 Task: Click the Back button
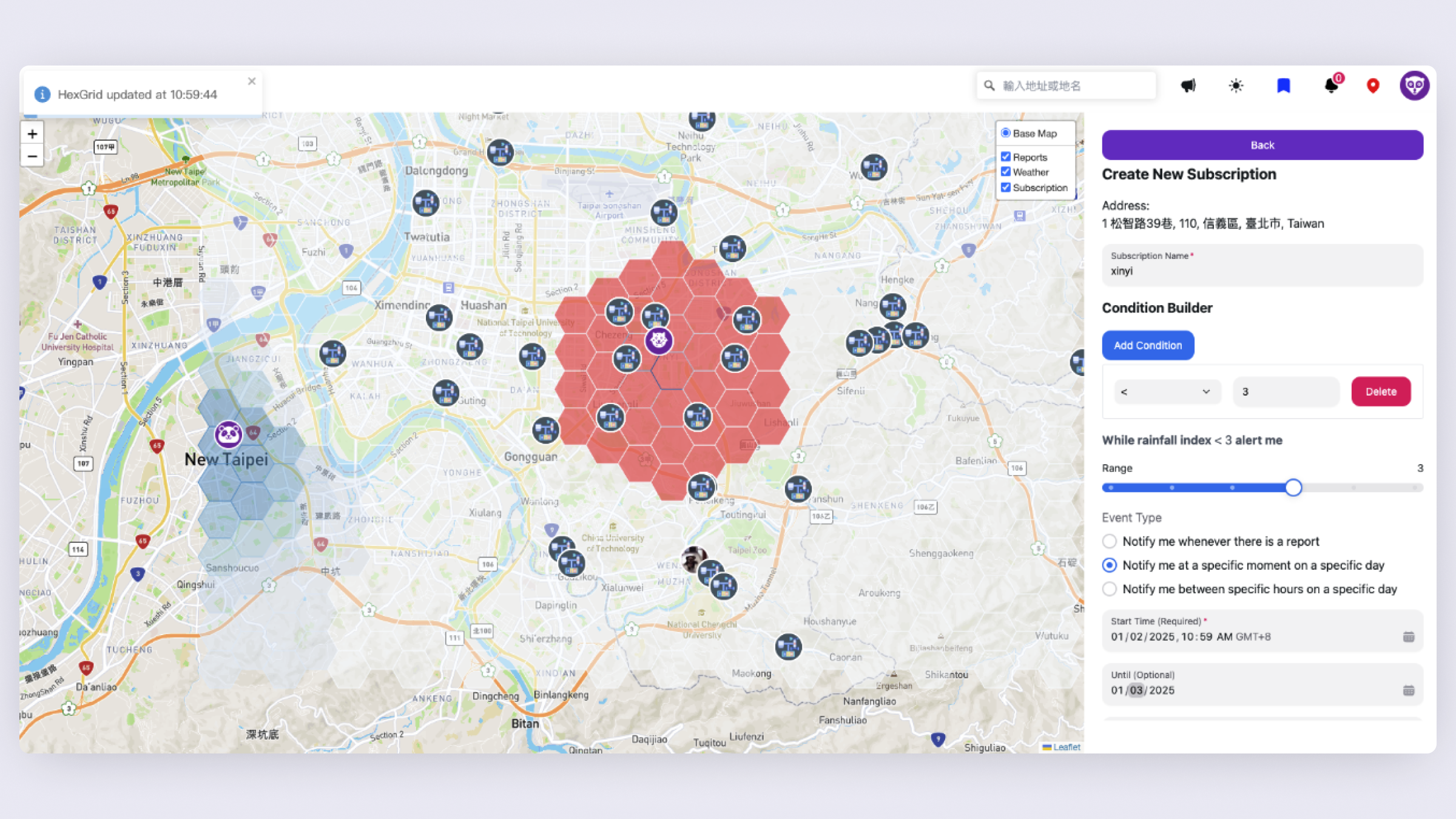tap(1262, 144)
